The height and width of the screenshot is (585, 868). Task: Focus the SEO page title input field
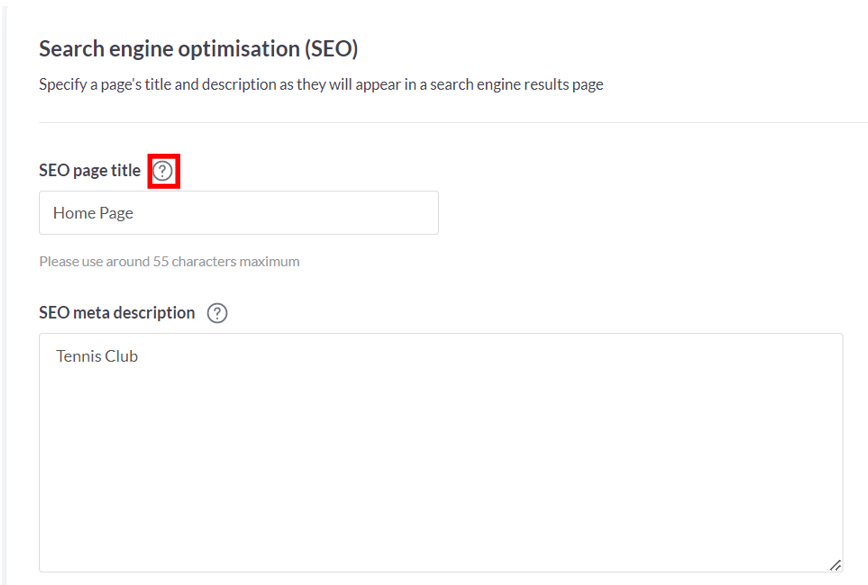239,213
